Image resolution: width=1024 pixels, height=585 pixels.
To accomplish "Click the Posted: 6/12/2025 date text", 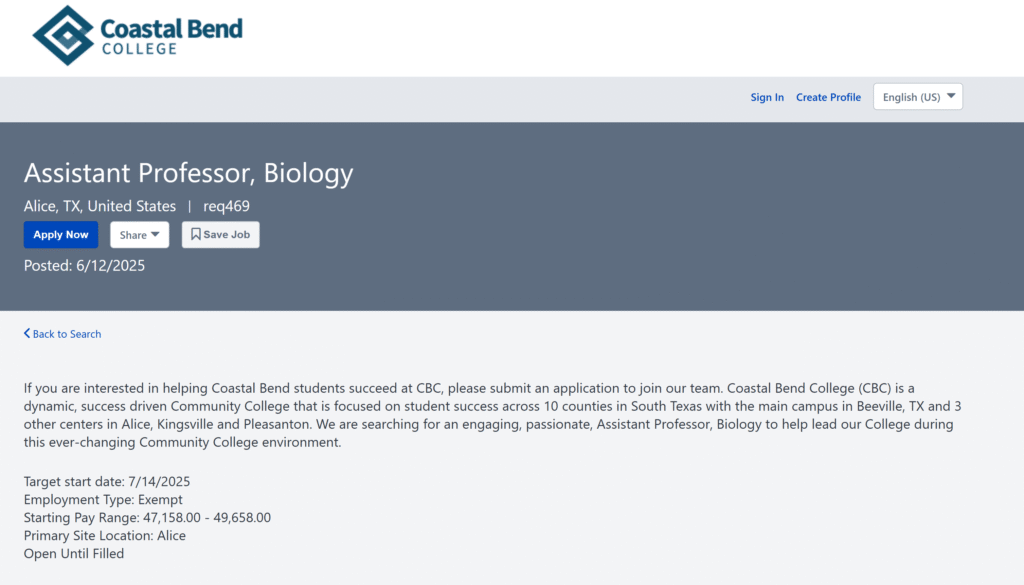I will [84, 266].
